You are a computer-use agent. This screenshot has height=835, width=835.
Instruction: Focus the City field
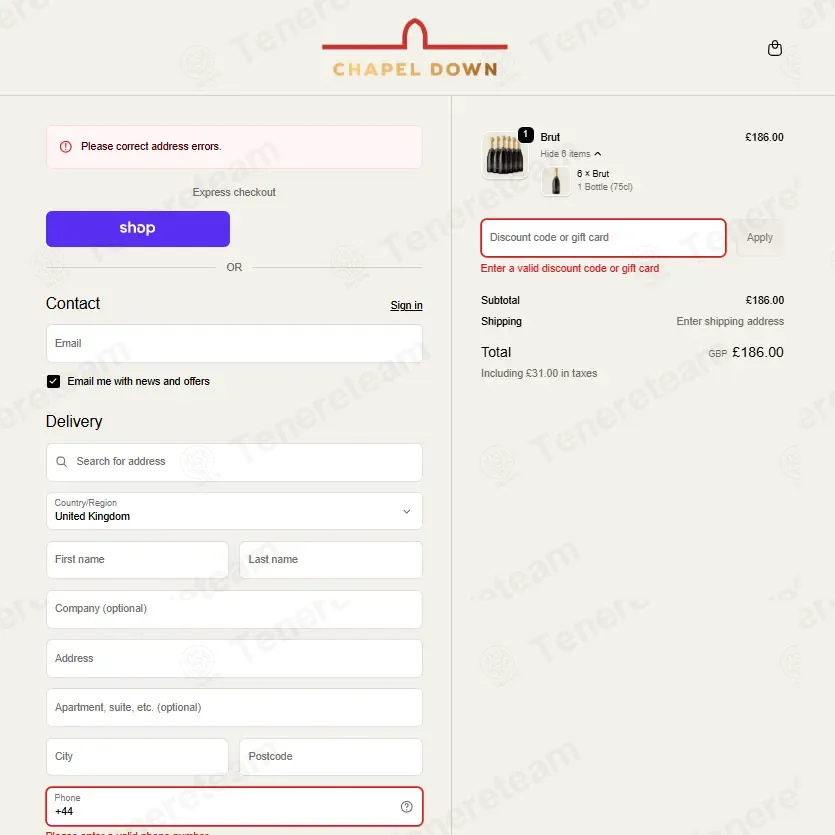(137, 757)
